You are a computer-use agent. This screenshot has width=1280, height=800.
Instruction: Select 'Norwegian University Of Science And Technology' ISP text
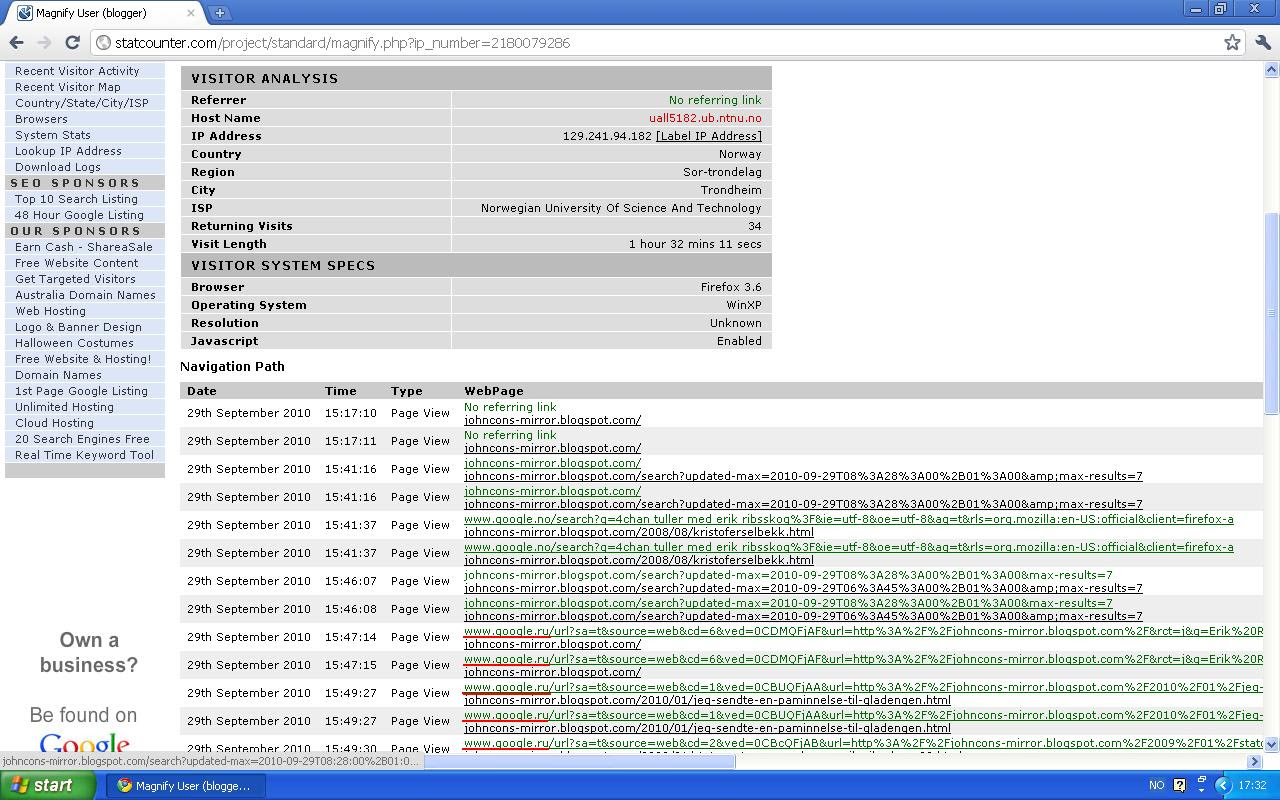621,208
